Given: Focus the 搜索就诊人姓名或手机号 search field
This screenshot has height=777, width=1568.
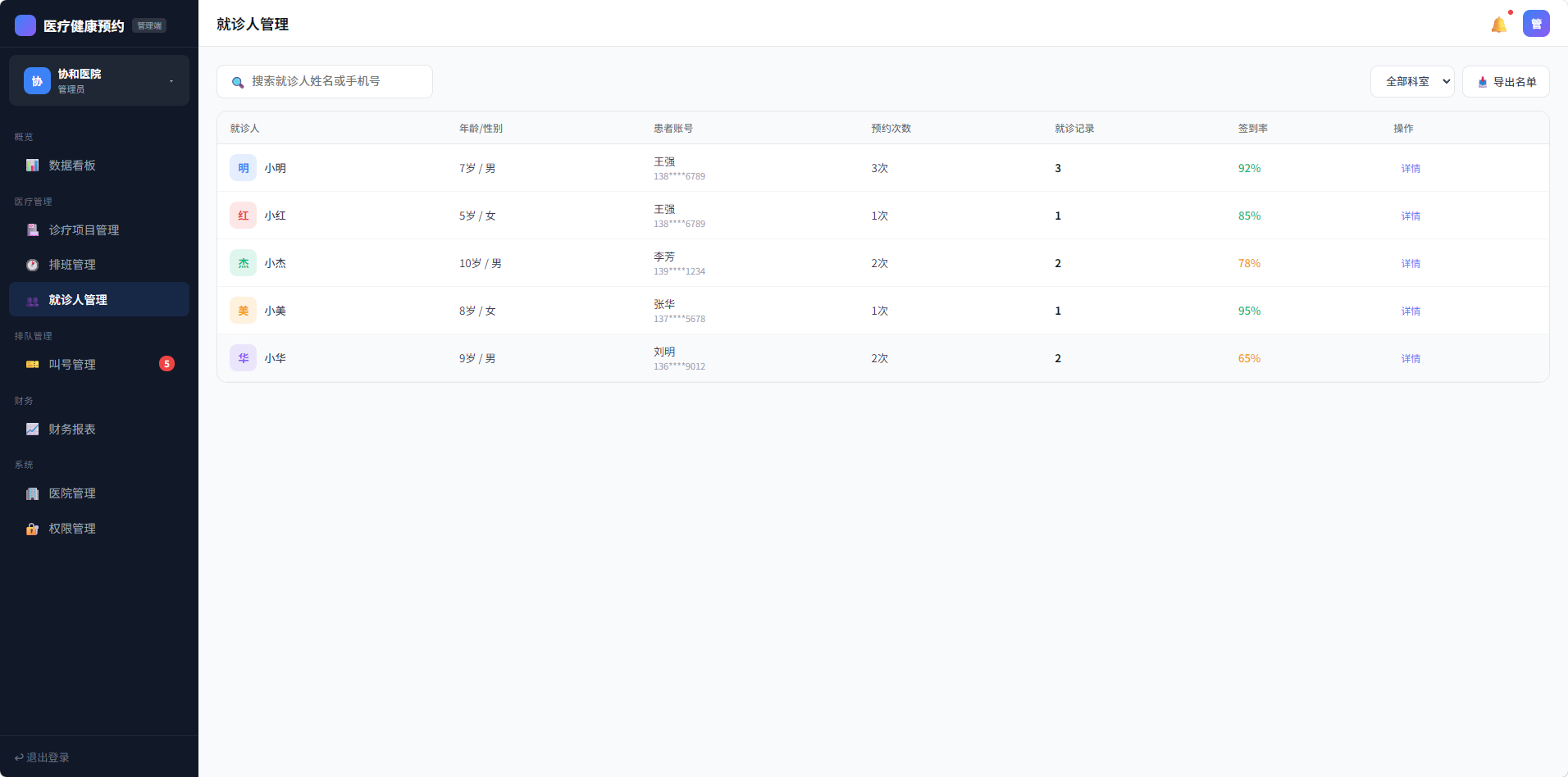Looking at the screenshot, I should pyautogui.click(x=336, y=82).
